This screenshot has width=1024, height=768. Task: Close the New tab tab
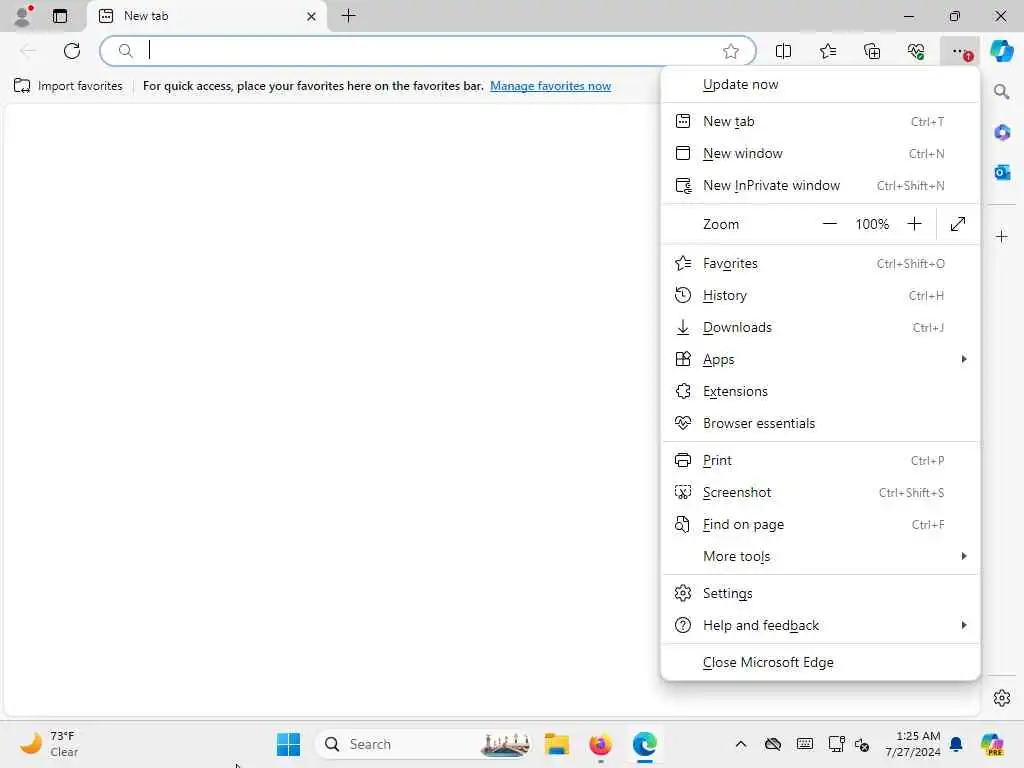pyautogui.click(x=312, y=16)
